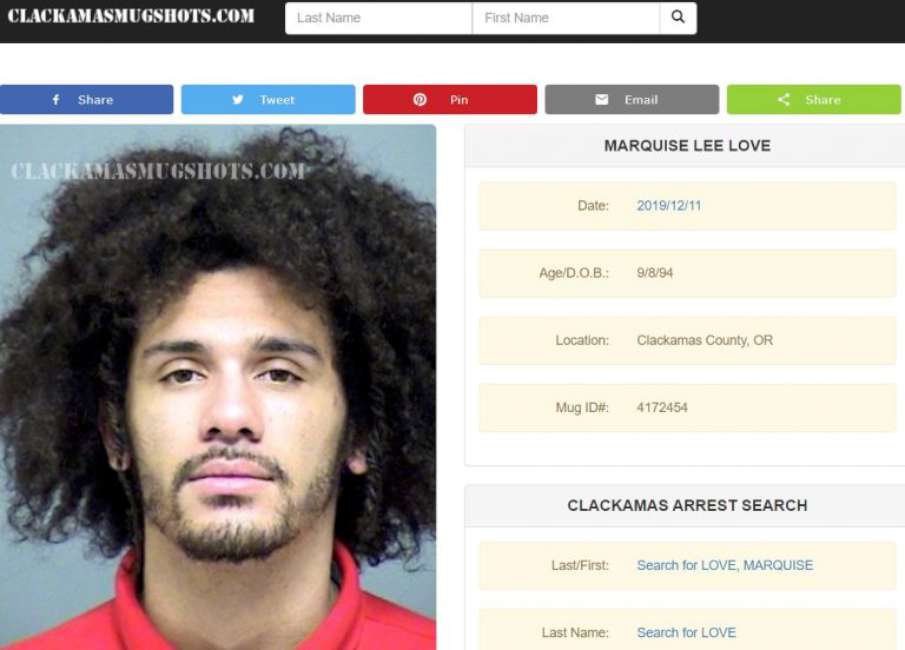The width and height of the screenshot is (905, 650).
Task: Focus the Last Name search field
Action: [379, 18]
